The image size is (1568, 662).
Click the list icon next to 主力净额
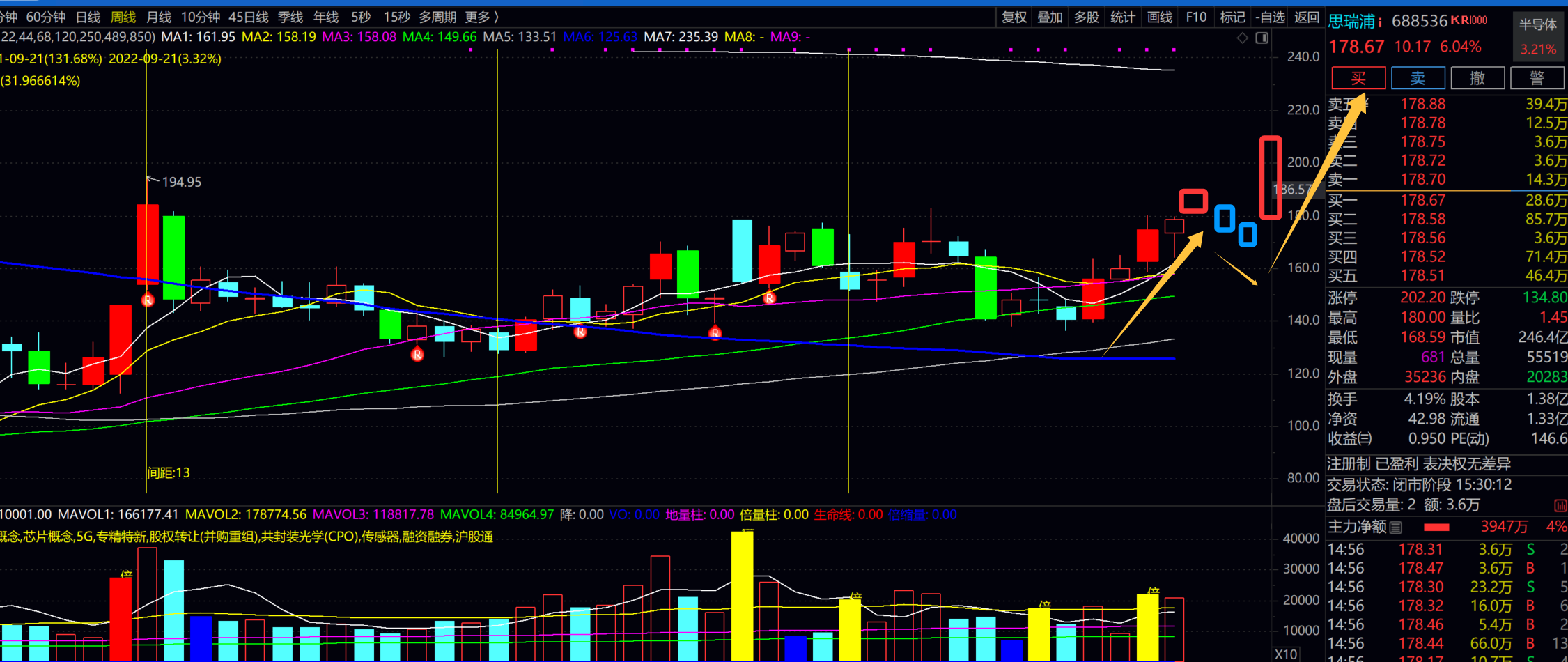[x=1395, y=528]
